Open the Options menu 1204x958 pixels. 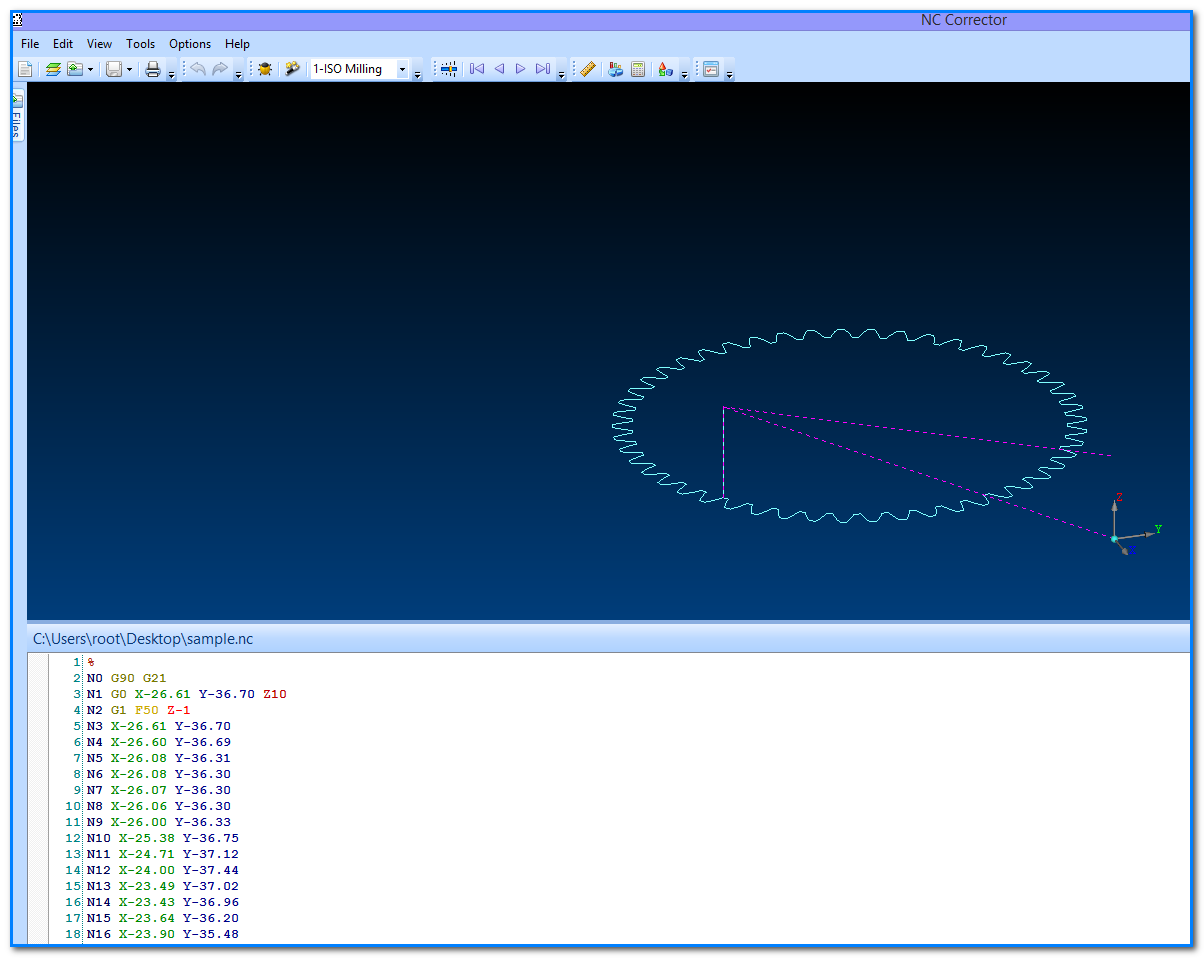190,44
